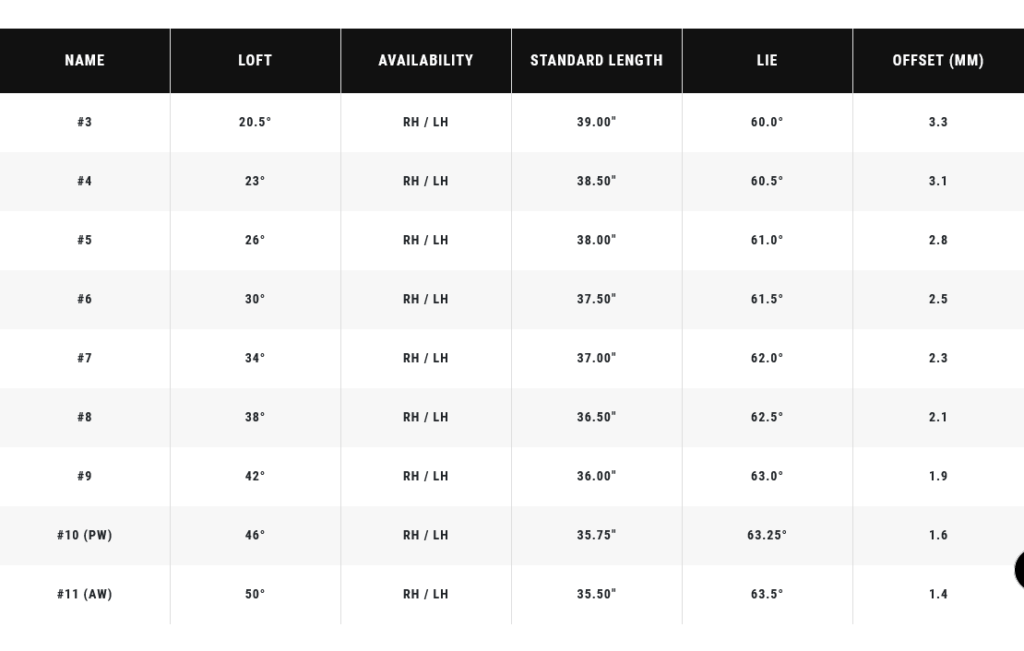Click the LOFT column header
This screenshot has width=1024, height=651.
coord(255,61)
